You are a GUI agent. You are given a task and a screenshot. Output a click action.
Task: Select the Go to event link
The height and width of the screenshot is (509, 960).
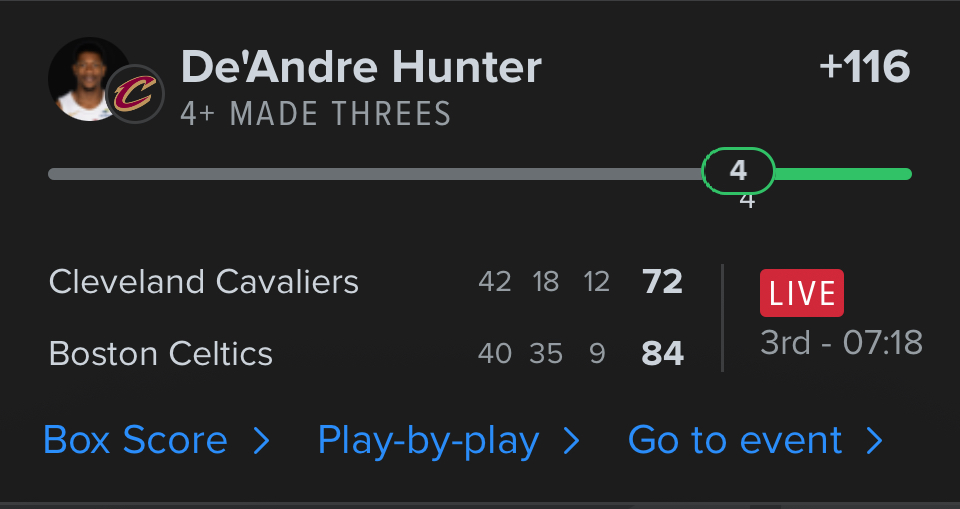click(735, 441)
